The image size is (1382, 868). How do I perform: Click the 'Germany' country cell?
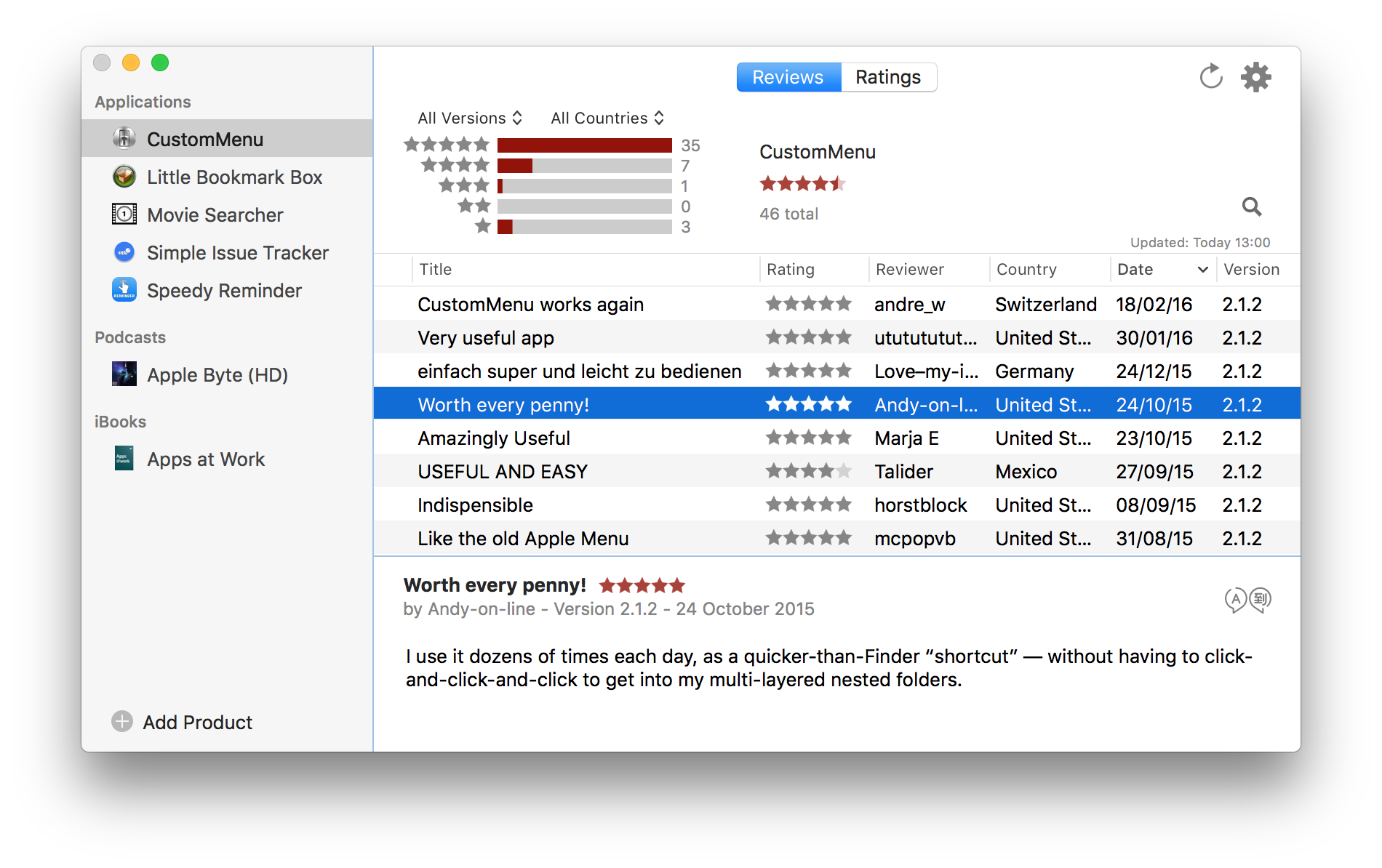(1034, 371)
